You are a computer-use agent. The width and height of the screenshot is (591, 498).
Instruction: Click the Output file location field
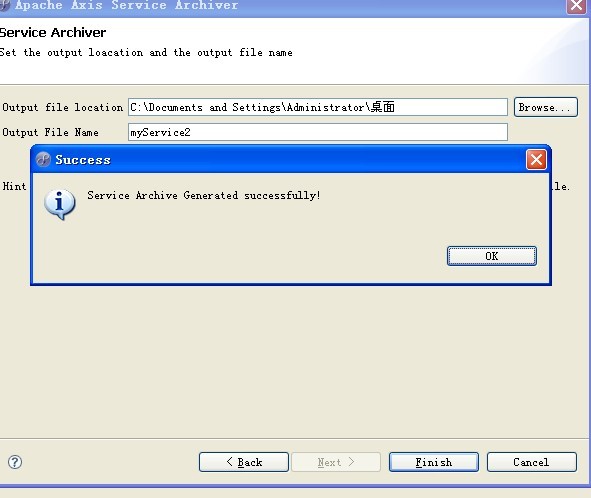(318, 107)
